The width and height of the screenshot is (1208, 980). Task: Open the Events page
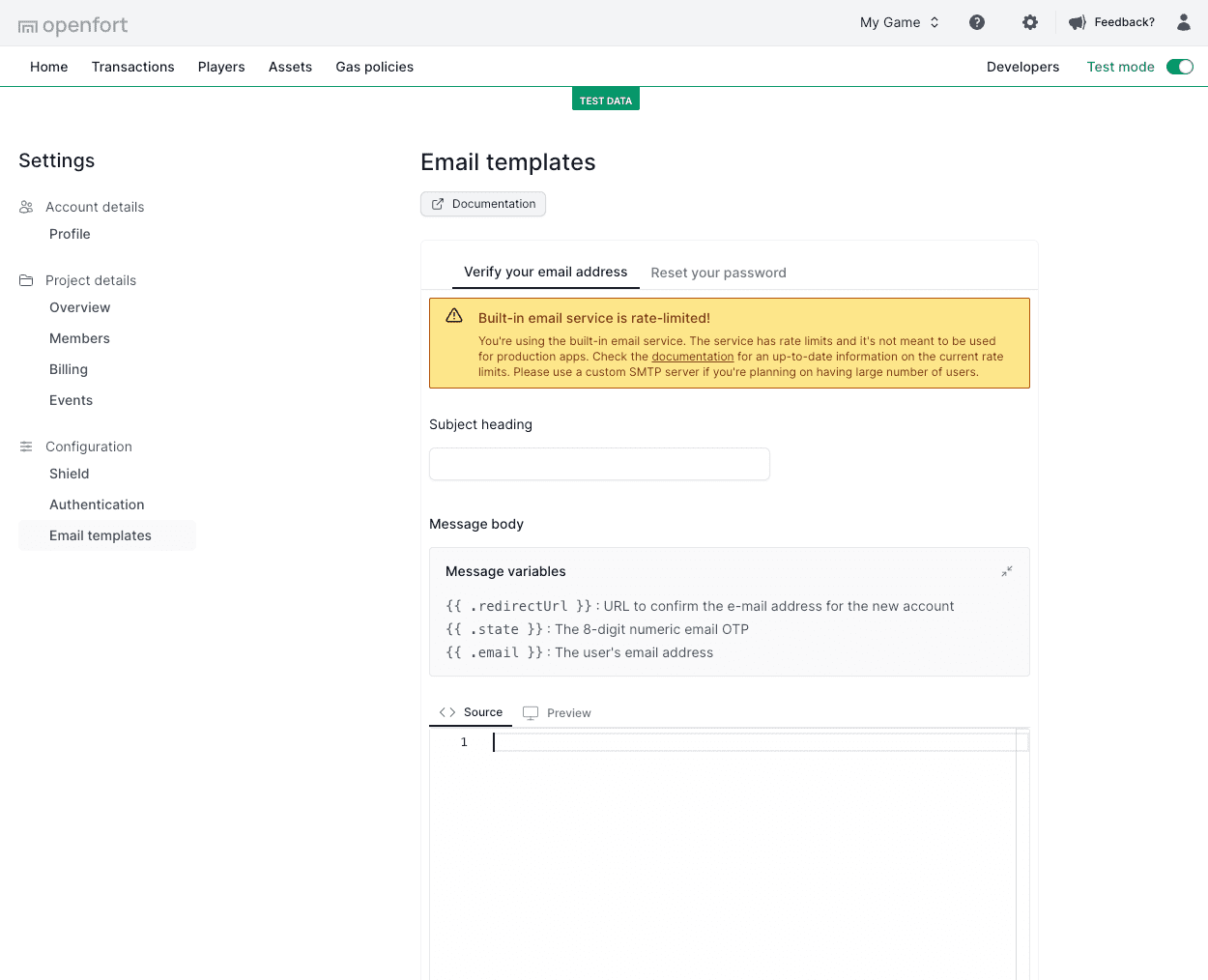72,400
